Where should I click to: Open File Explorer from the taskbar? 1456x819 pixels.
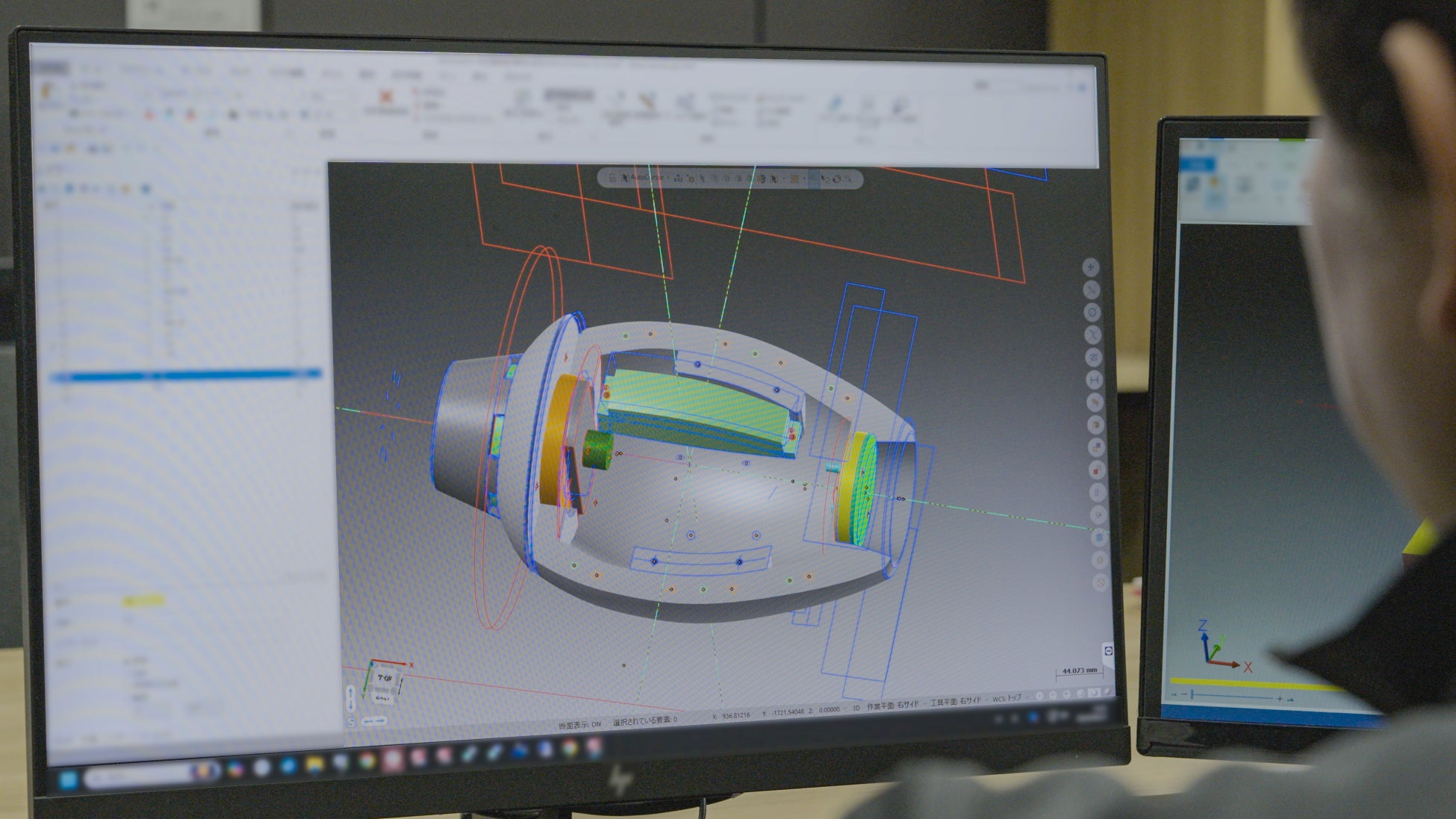[314, 766]
